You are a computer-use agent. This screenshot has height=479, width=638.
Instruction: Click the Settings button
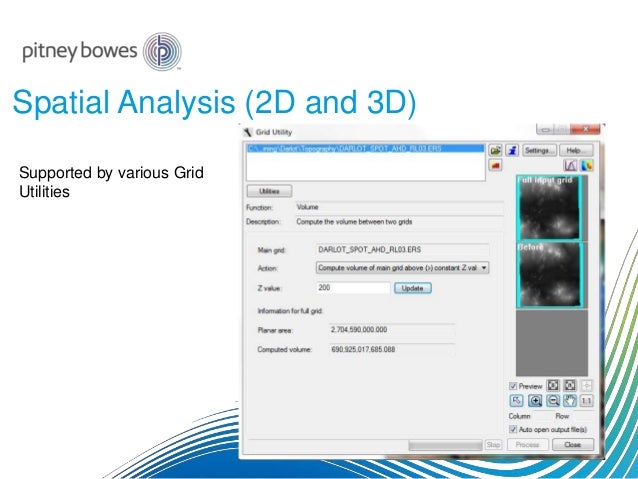(x=540, y=150)
